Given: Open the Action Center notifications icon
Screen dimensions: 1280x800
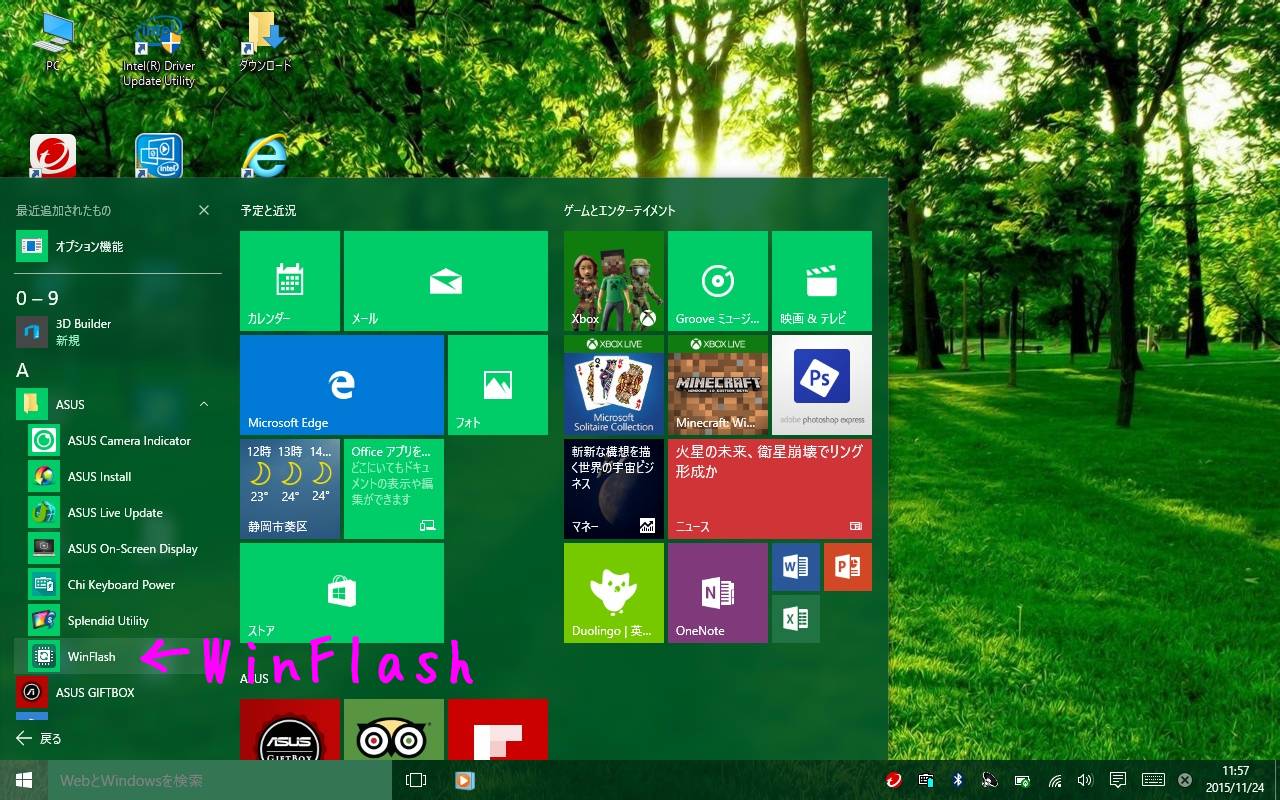Looking at the screenshot, I should [1118, 780].
